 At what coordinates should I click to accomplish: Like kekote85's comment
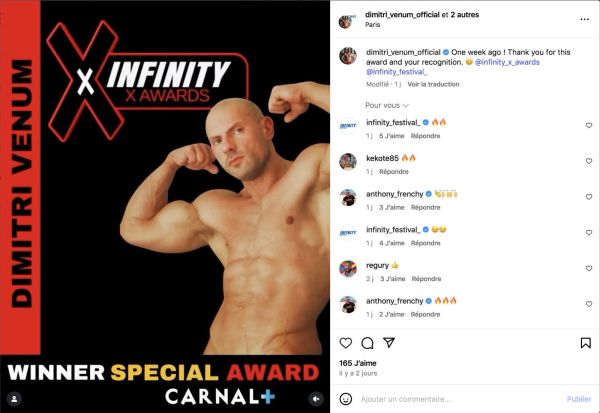pyautogui.click(x=589, y=161)
